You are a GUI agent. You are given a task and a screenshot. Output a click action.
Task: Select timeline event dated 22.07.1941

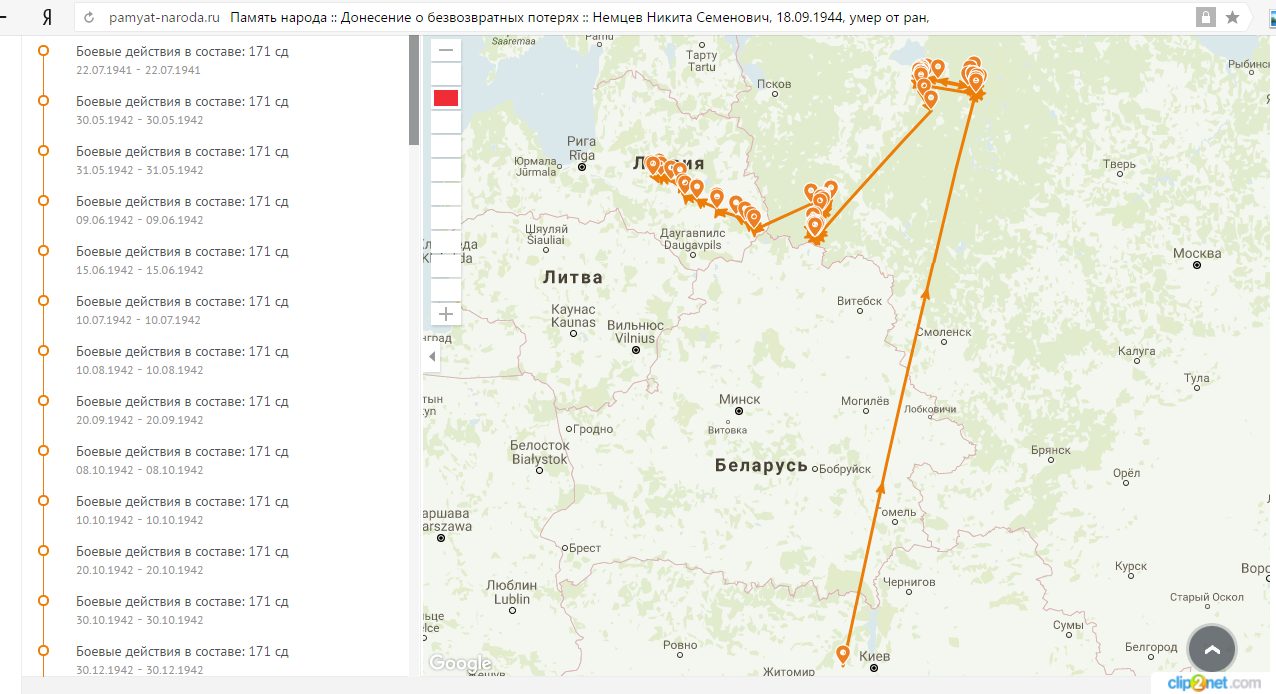(x=182, y=60)
